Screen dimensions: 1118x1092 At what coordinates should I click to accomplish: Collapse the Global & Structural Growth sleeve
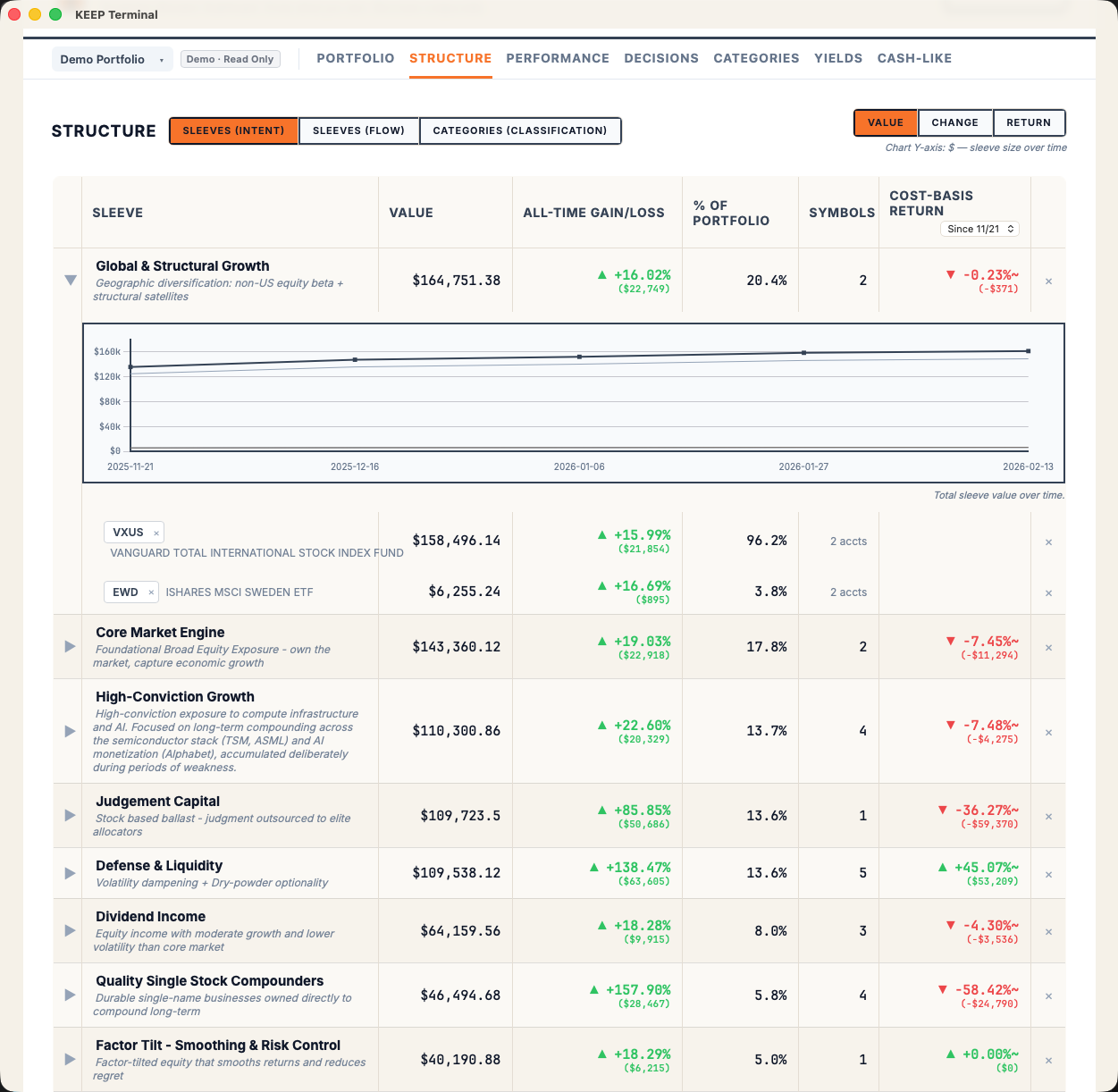pyautogui.click(x=70, y=281)
